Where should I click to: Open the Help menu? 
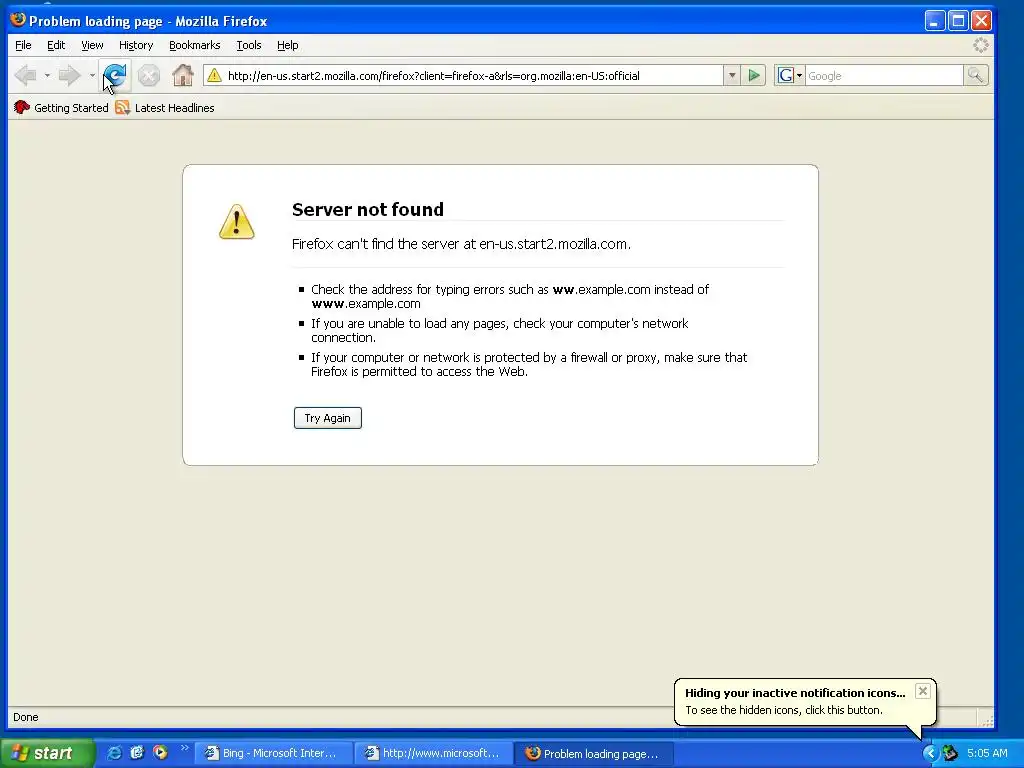(287, 45)
